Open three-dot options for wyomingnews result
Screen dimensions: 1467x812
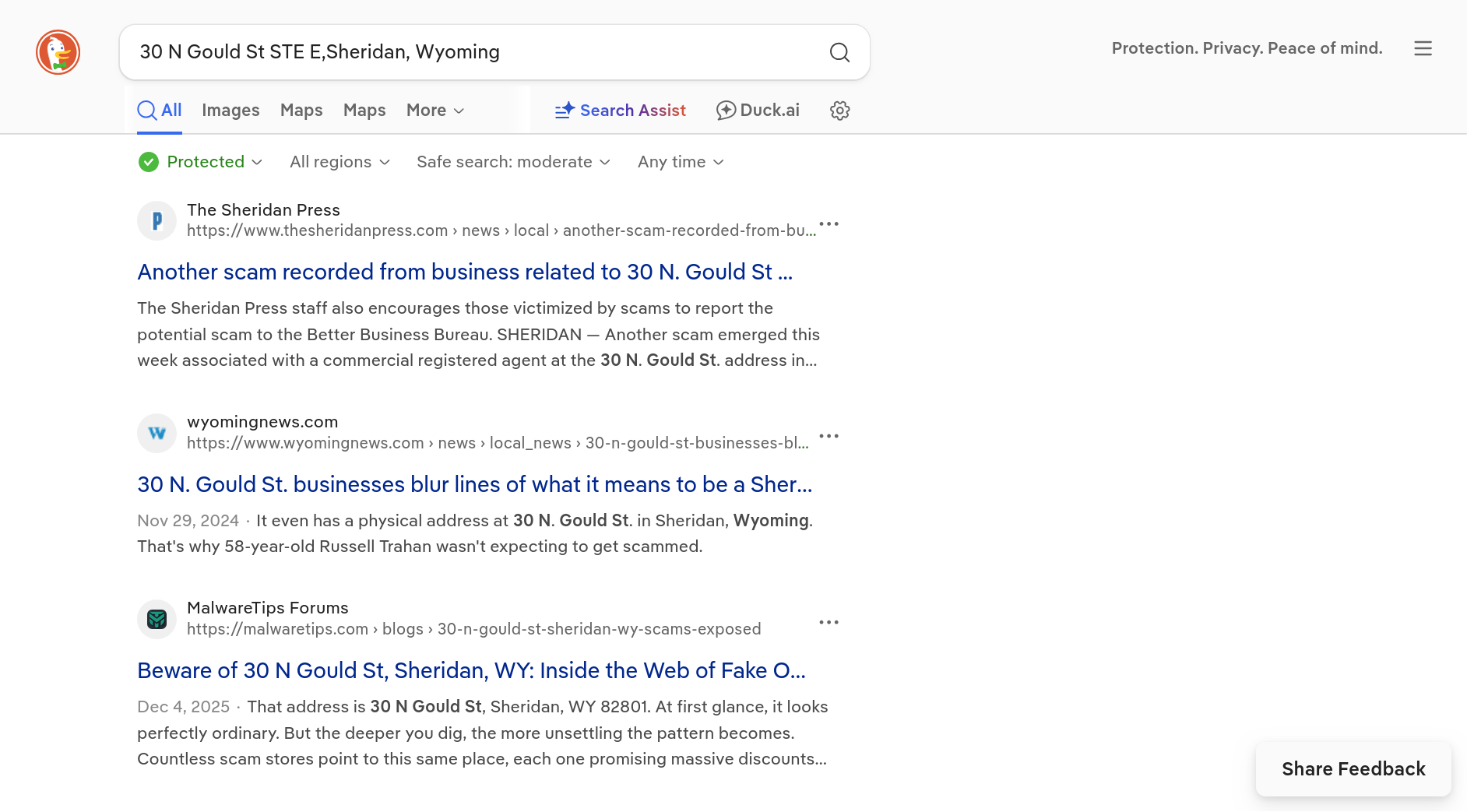(x=828, y=436)
